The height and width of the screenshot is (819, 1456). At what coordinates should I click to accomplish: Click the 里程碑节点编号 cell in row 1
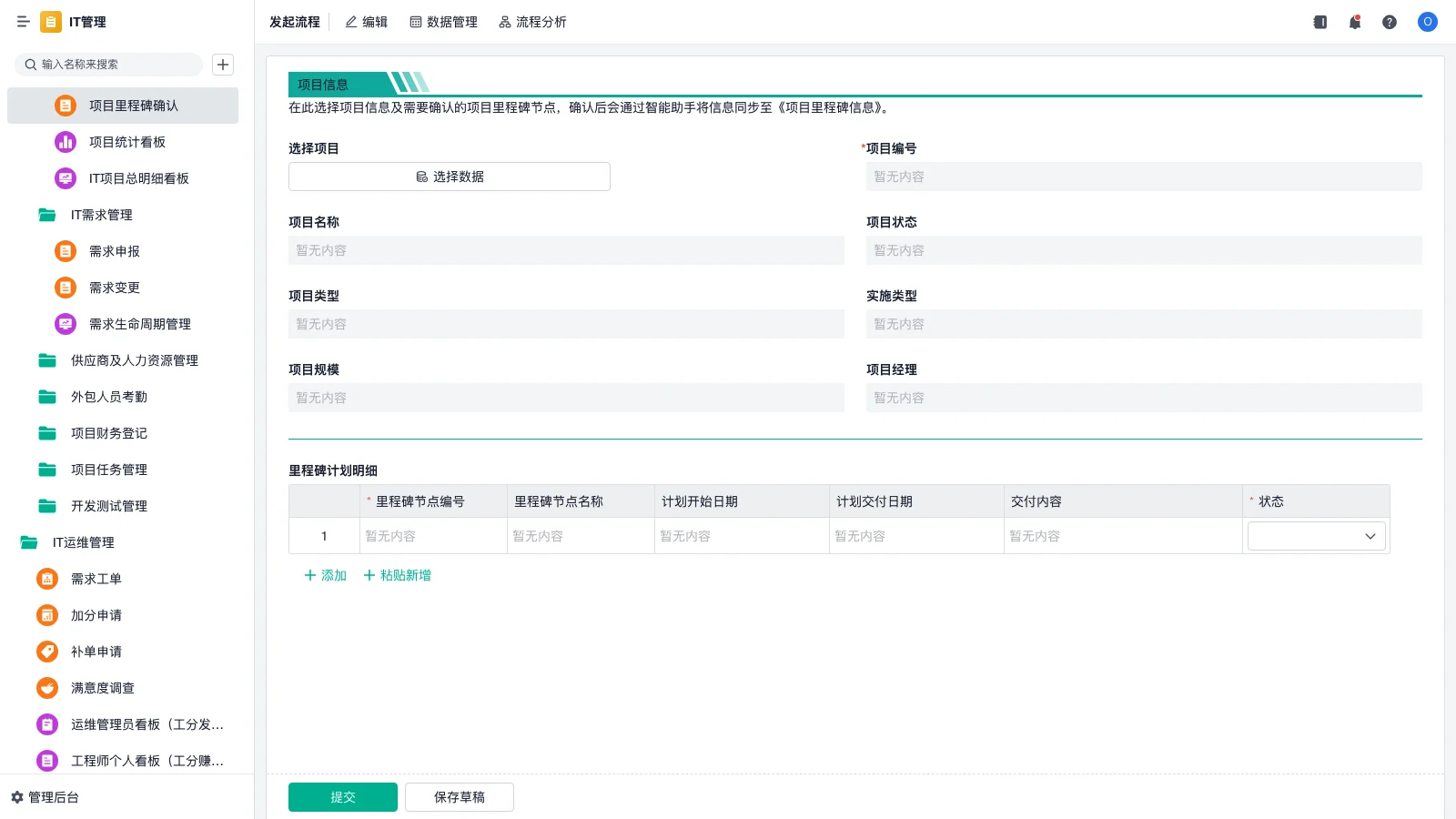[x=433, y=536]
